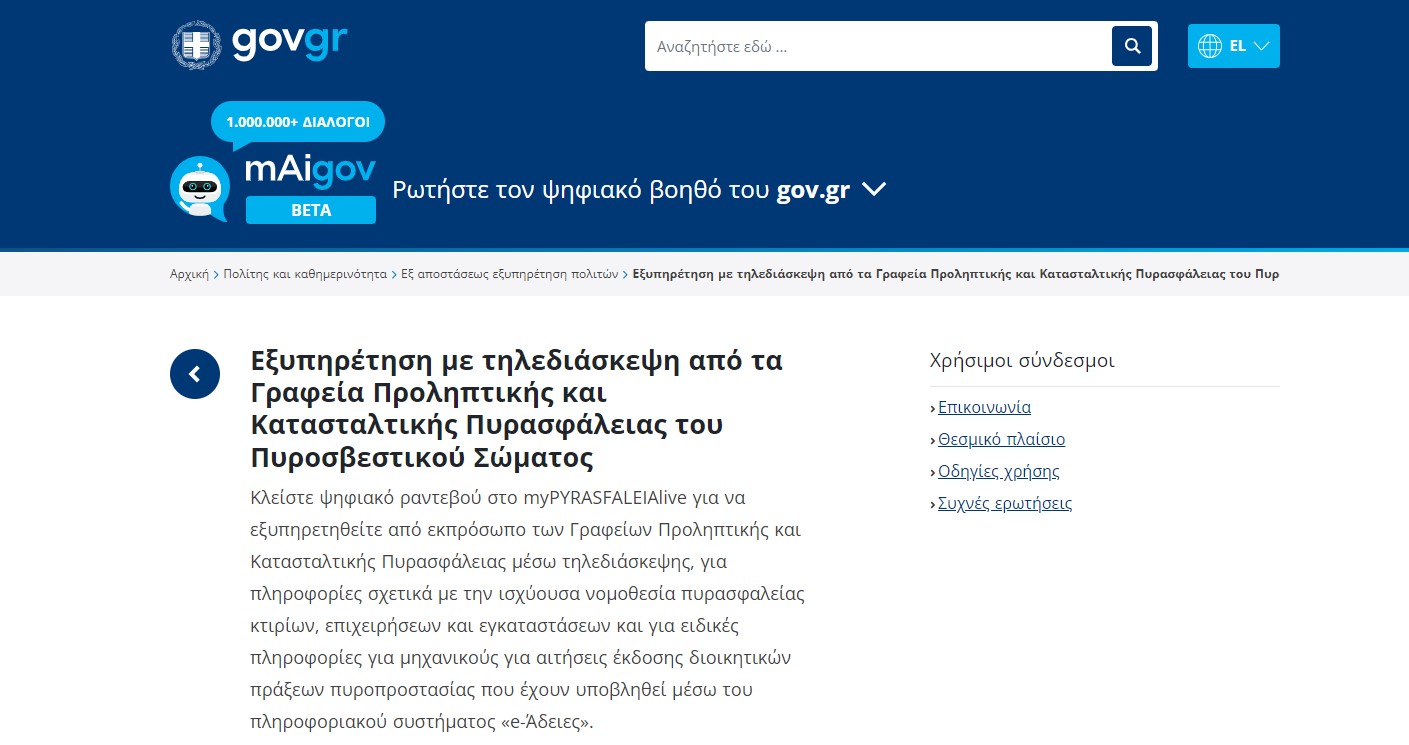Click the mAigov robot mascot icon
This screenshot has width=1409, height=745.
pos(197,188)
